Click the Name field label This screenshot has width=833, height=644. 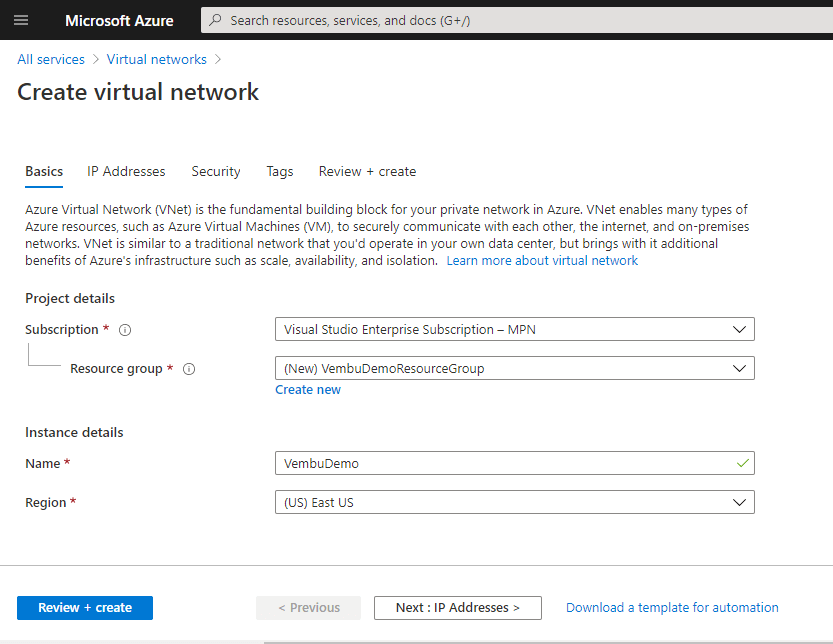click(42, 463)
